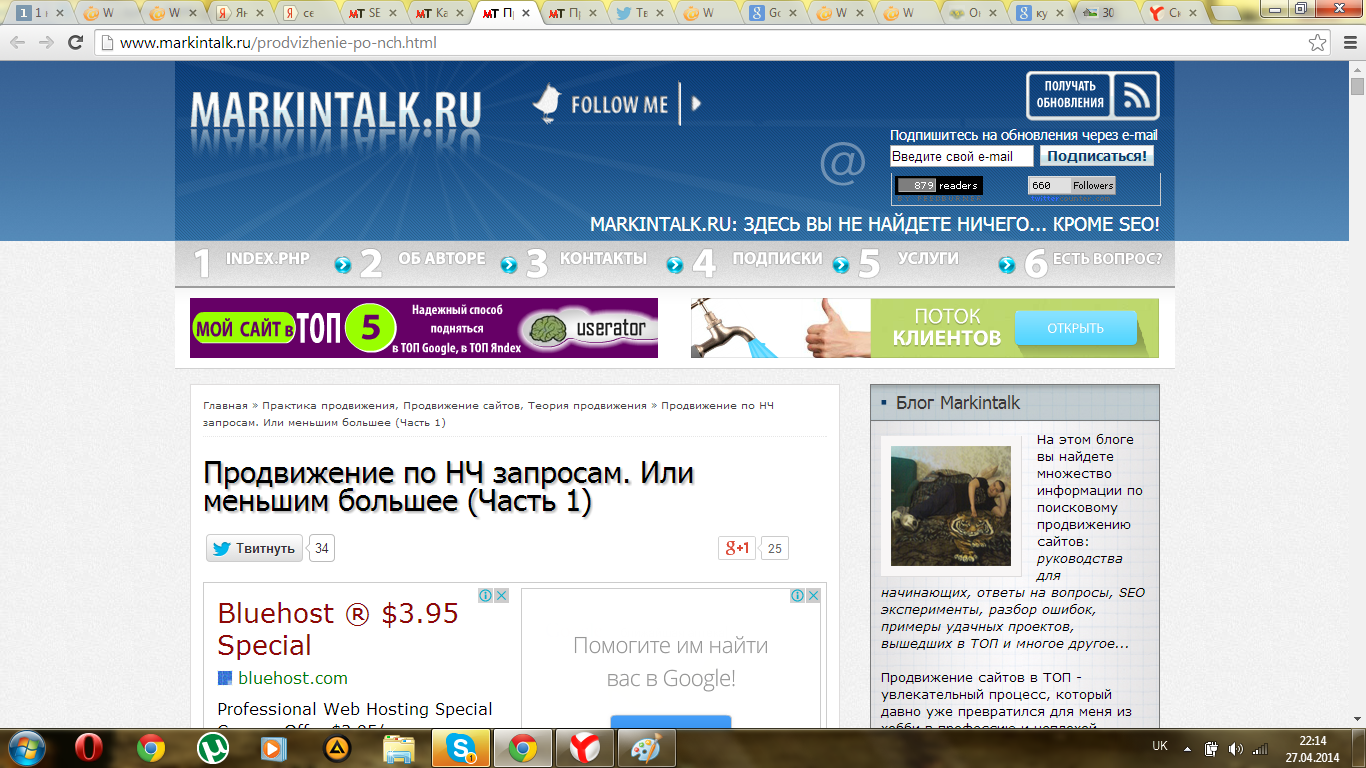The height and width of the screenshot is (768, 1366).
Task: Click the Bluehost $3.95 Special ad title
Action: 338,629
